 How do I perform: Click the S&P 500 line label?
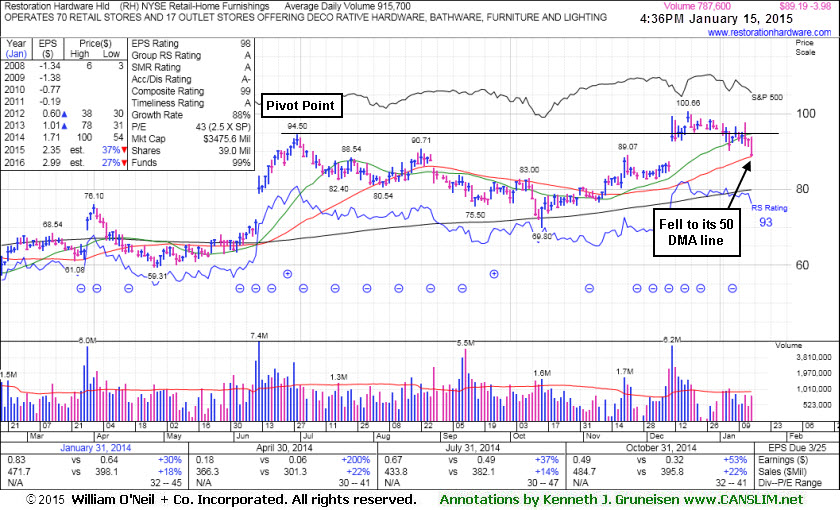pyautogui.click(x=767, y=98)
